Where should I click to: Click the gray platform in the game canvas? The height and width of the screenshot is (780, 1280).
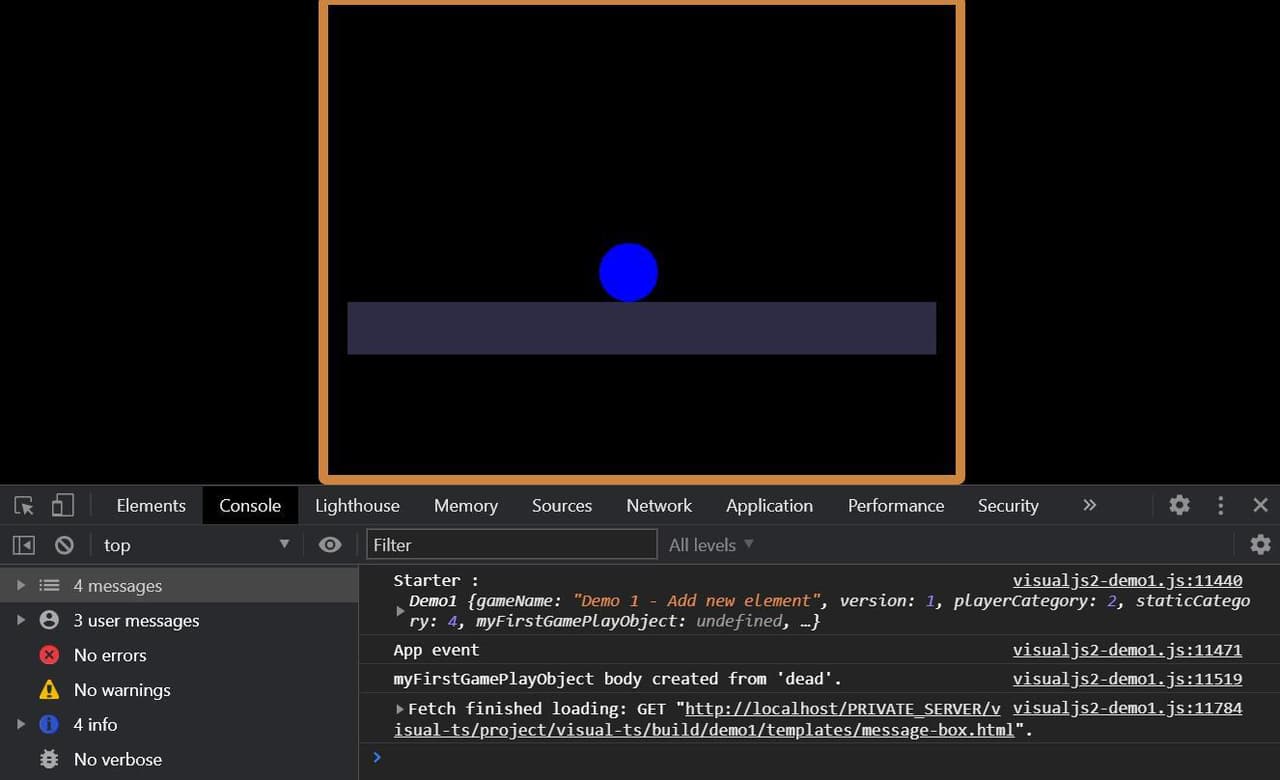coord(641,328)
